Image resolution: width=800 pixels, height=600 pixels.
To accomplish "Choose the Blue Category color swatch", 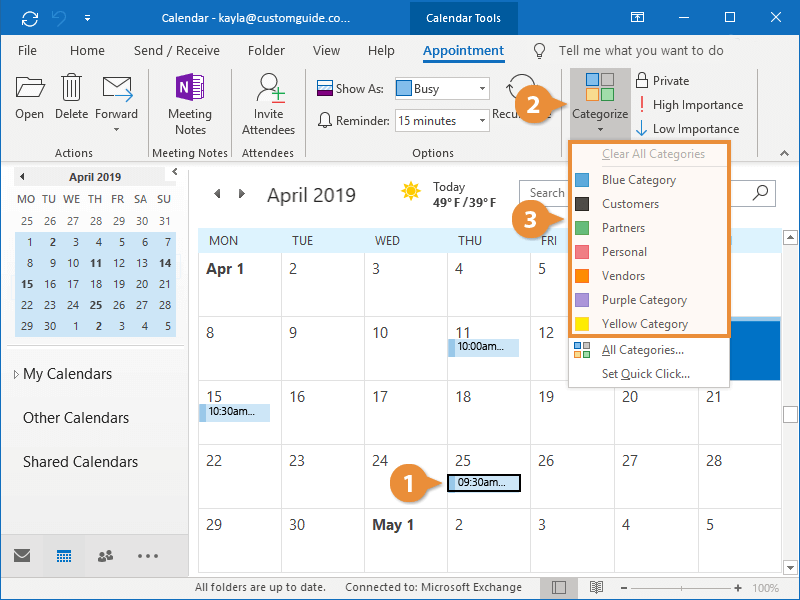I will pos(582,180).
